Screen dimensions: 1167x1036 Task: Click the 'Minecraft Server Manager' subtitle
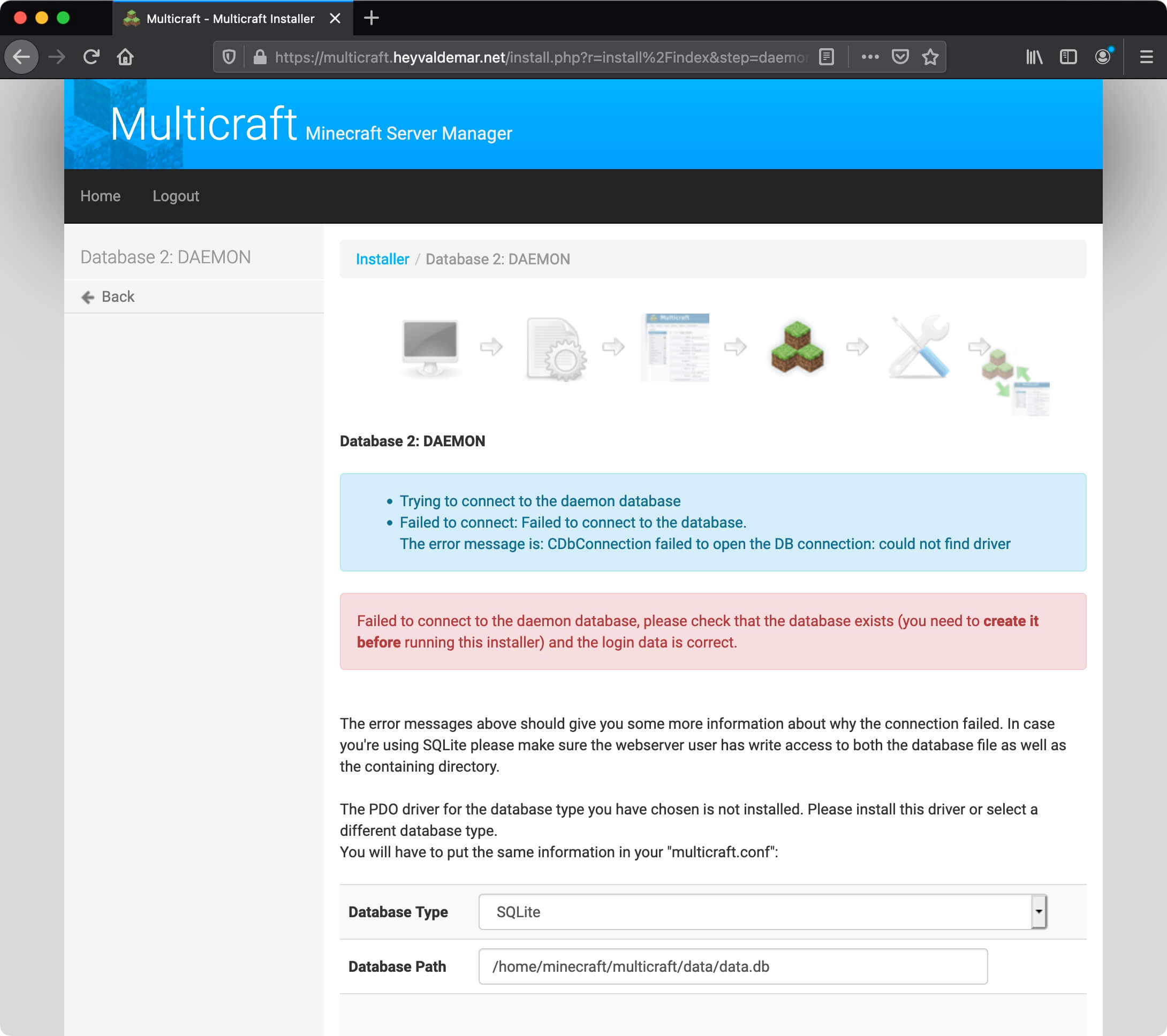coord(409,133)
